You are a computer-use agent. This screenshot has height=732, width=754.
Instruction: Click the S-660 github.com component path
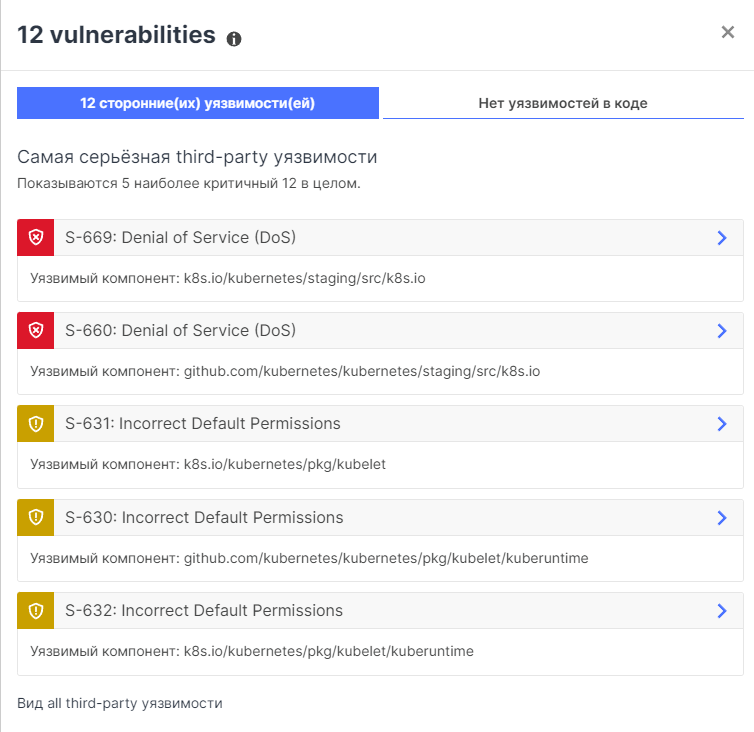point(361,371)
